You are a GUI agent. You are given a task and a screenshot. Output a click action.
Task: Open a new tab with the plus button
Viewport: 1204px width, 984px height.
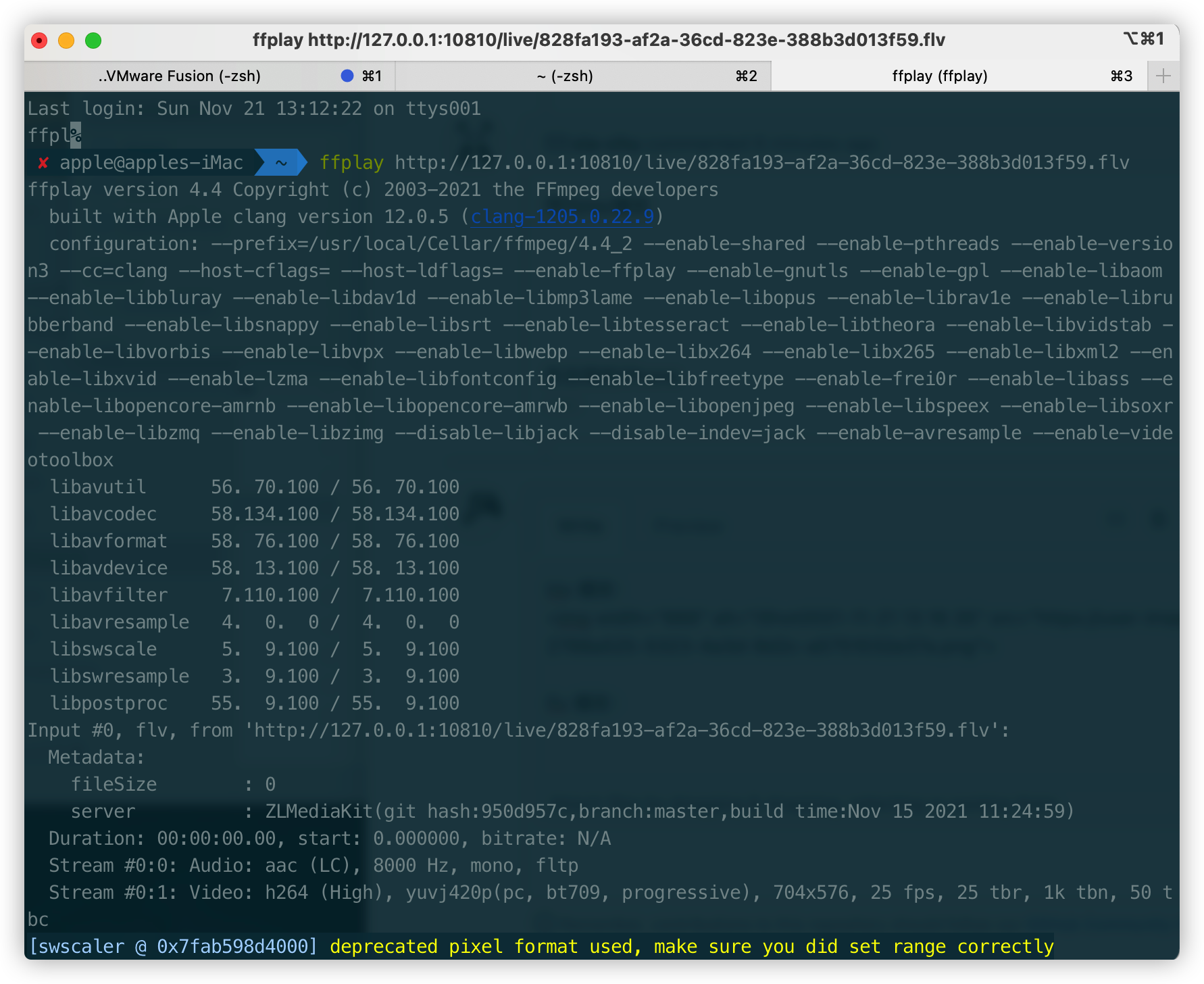(x=1163, y=75)
